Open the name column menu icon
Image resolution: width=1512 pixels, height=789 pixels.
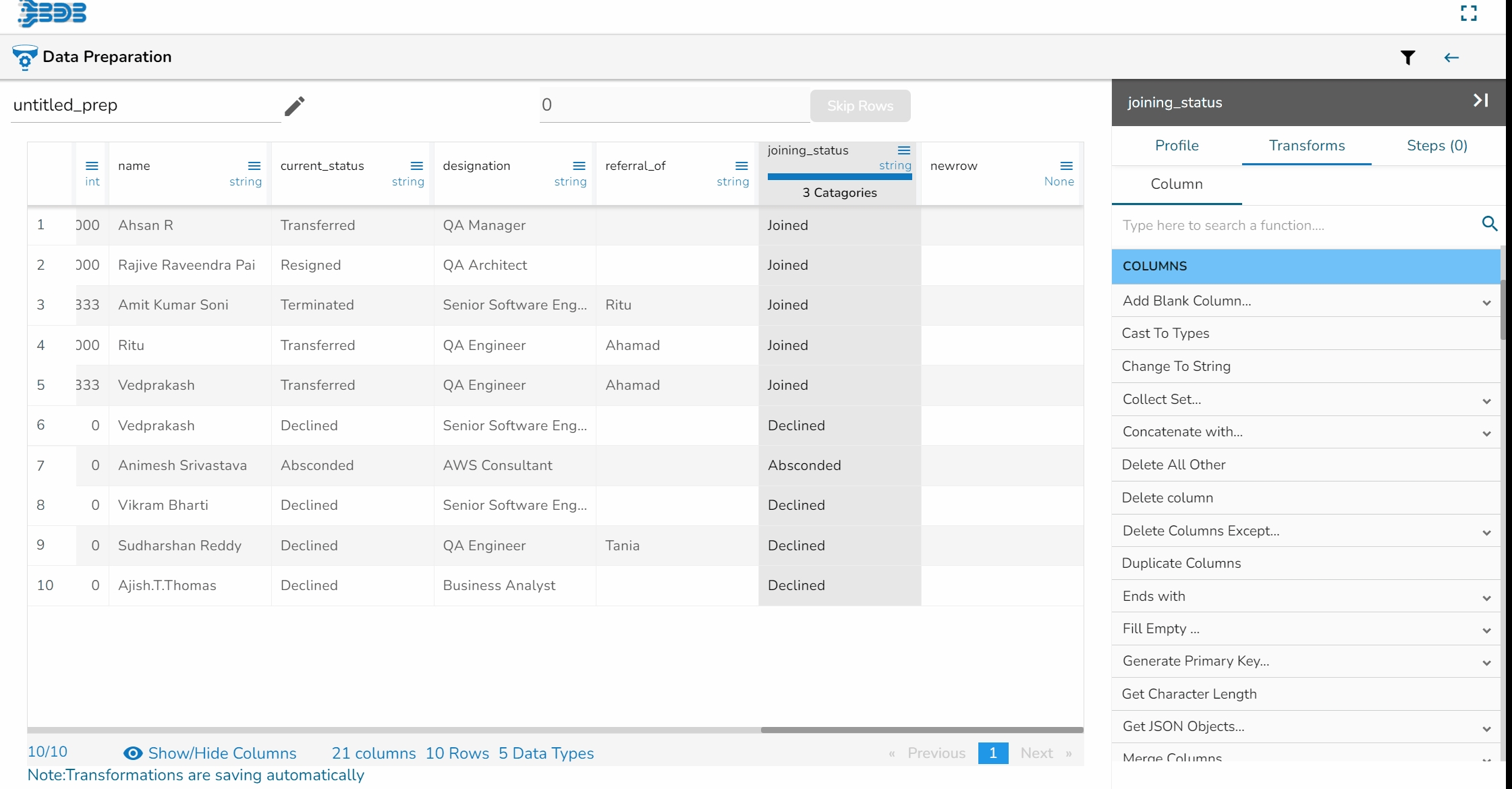tap(254, 166)
